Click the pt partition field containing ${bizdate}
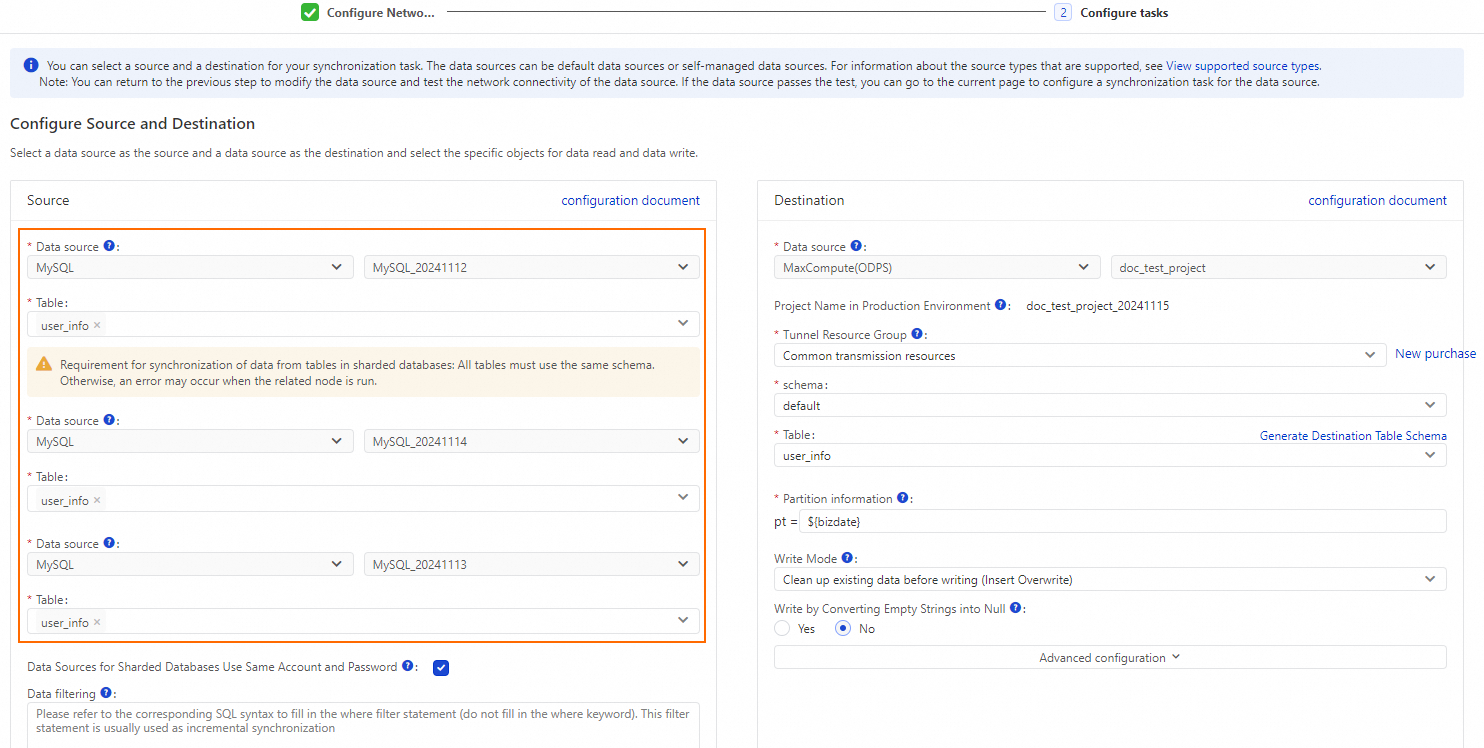Viewport: 1484px width, 748px height. (x=1122, y=521)
